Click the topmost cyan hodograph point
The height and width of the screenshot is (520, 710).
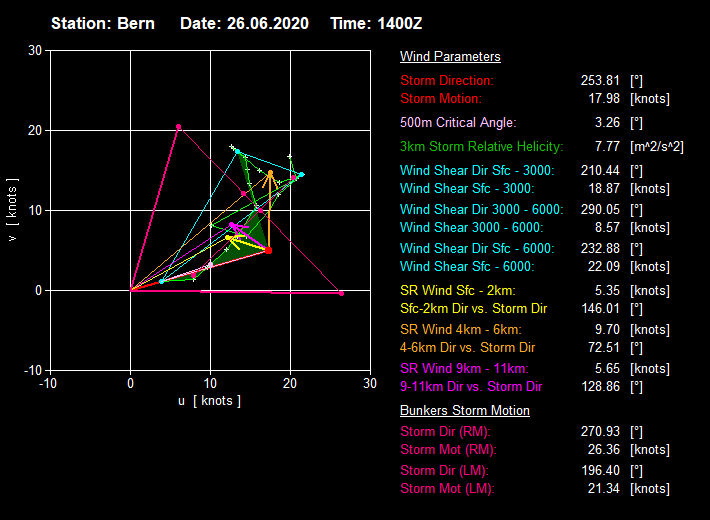(237, 151)
